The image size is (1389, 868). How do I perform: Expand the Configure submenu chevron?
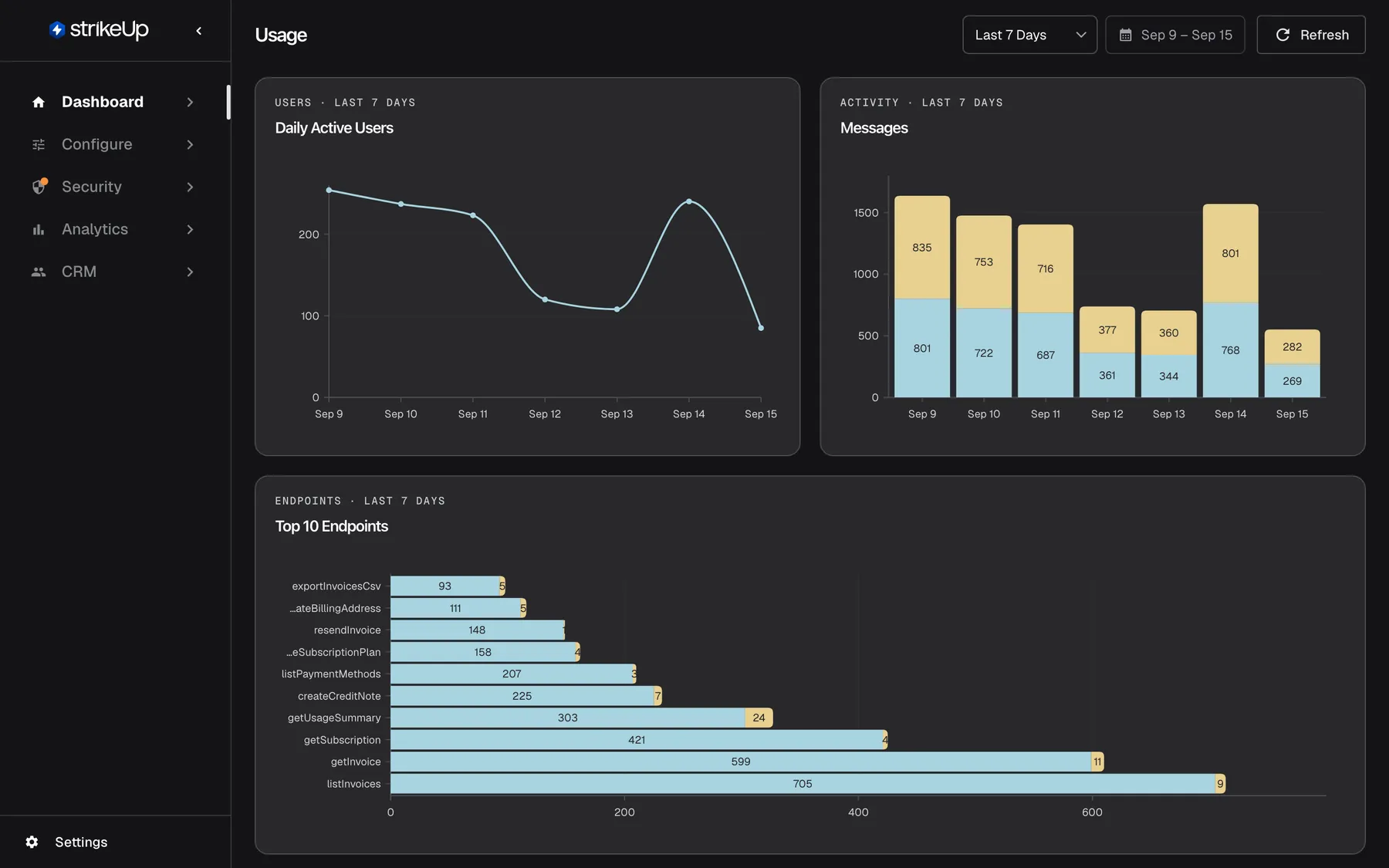(x=190, y=144)
